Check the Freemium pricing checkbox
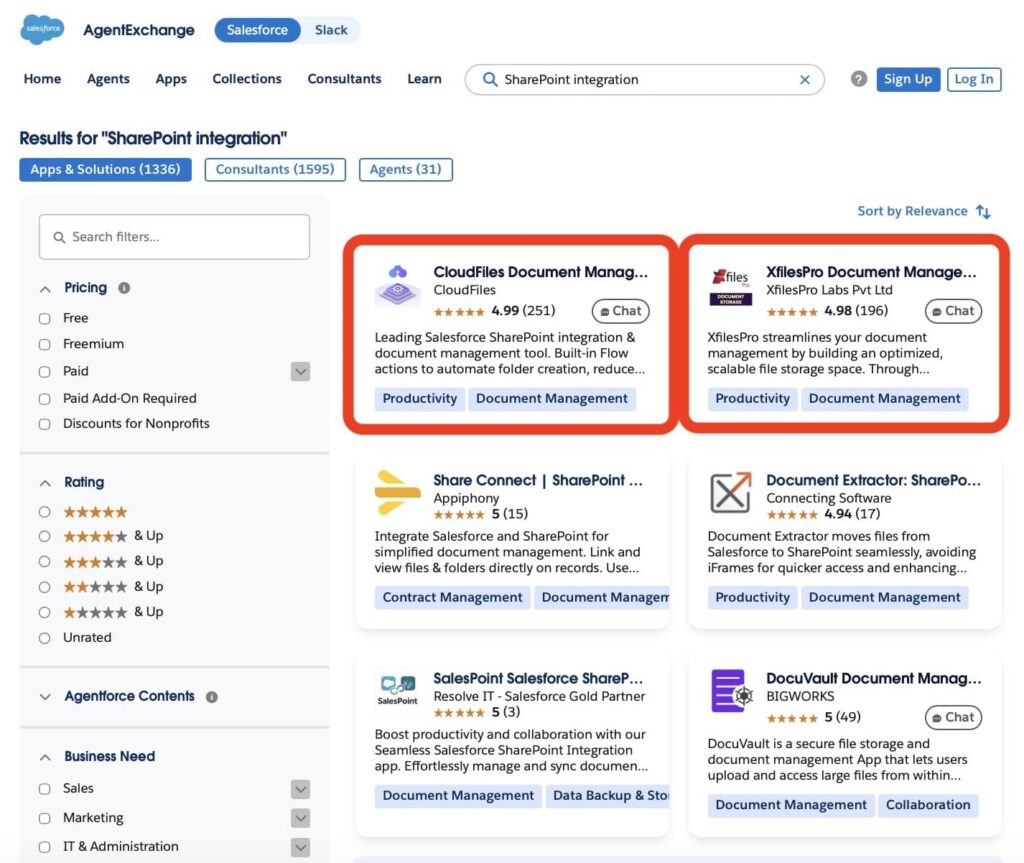Image resolution: width=1024 pixels, height=863 pixels. pyautogui.click(x=44, y=344)
